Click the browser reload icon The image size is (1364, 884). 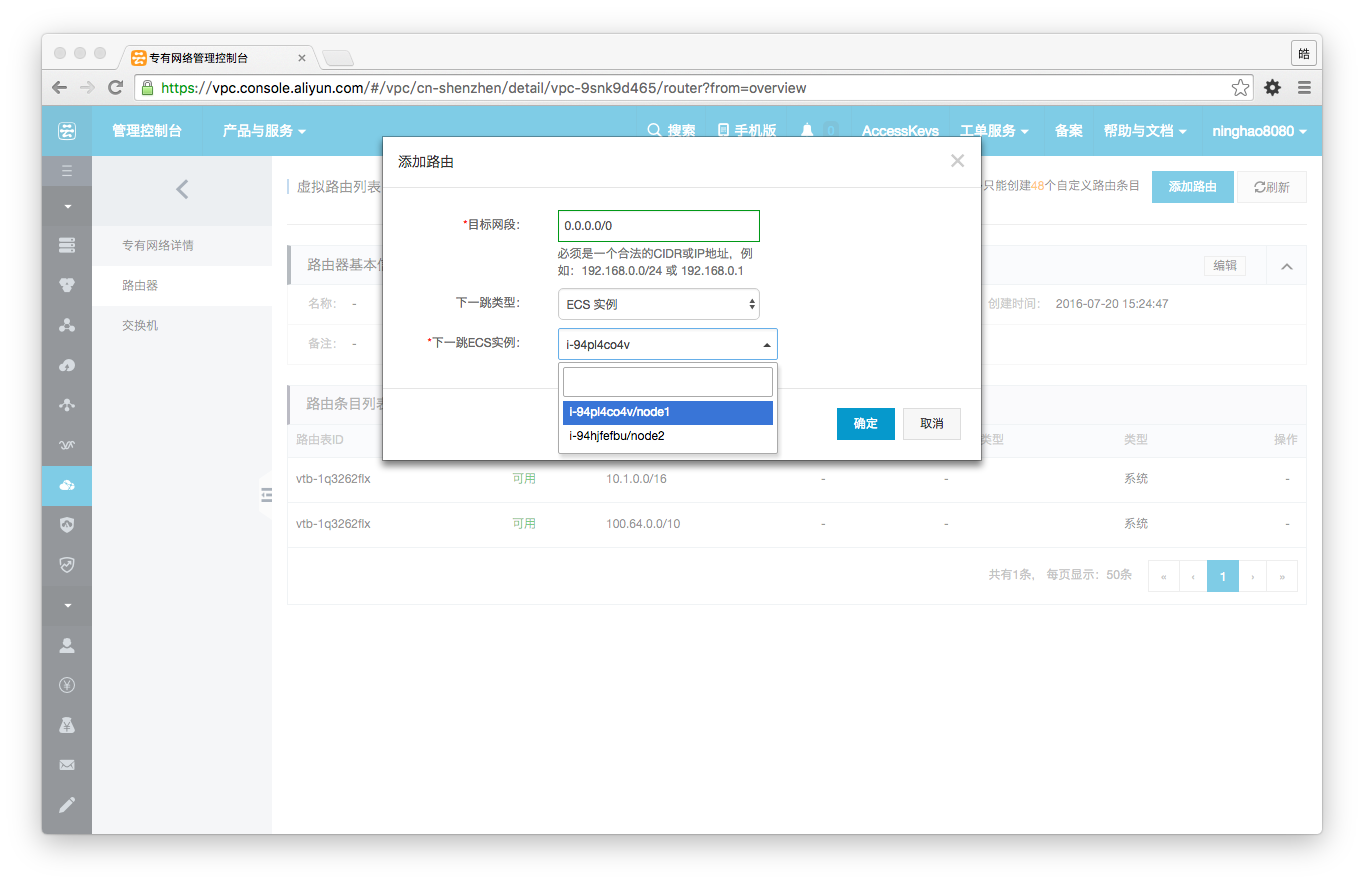tap(115, 88)
